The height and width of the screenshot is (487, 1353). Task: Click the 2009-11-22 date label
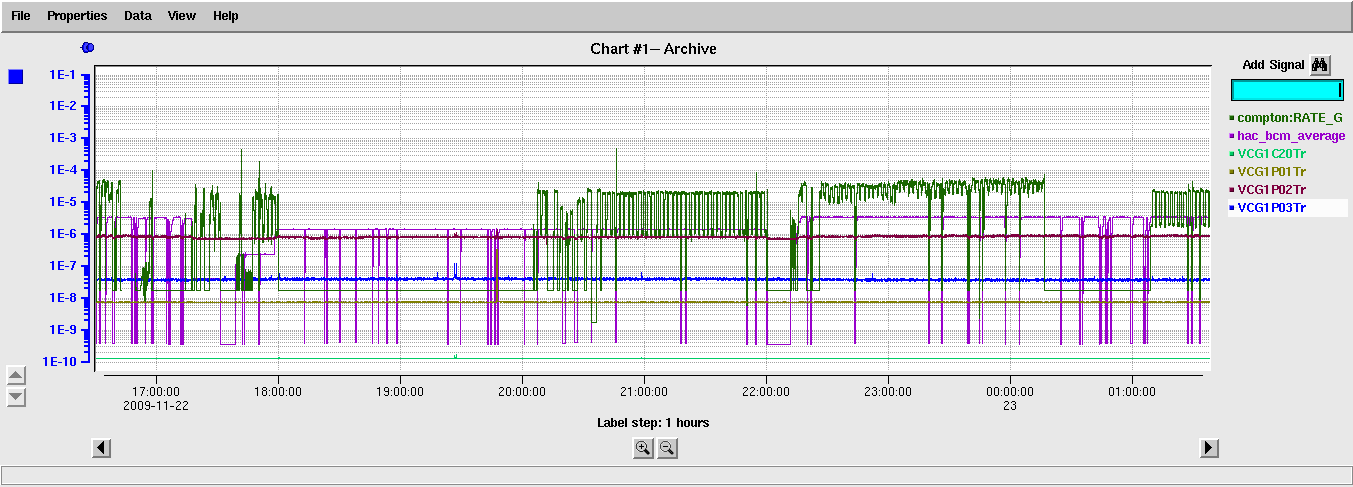[155, 406]
